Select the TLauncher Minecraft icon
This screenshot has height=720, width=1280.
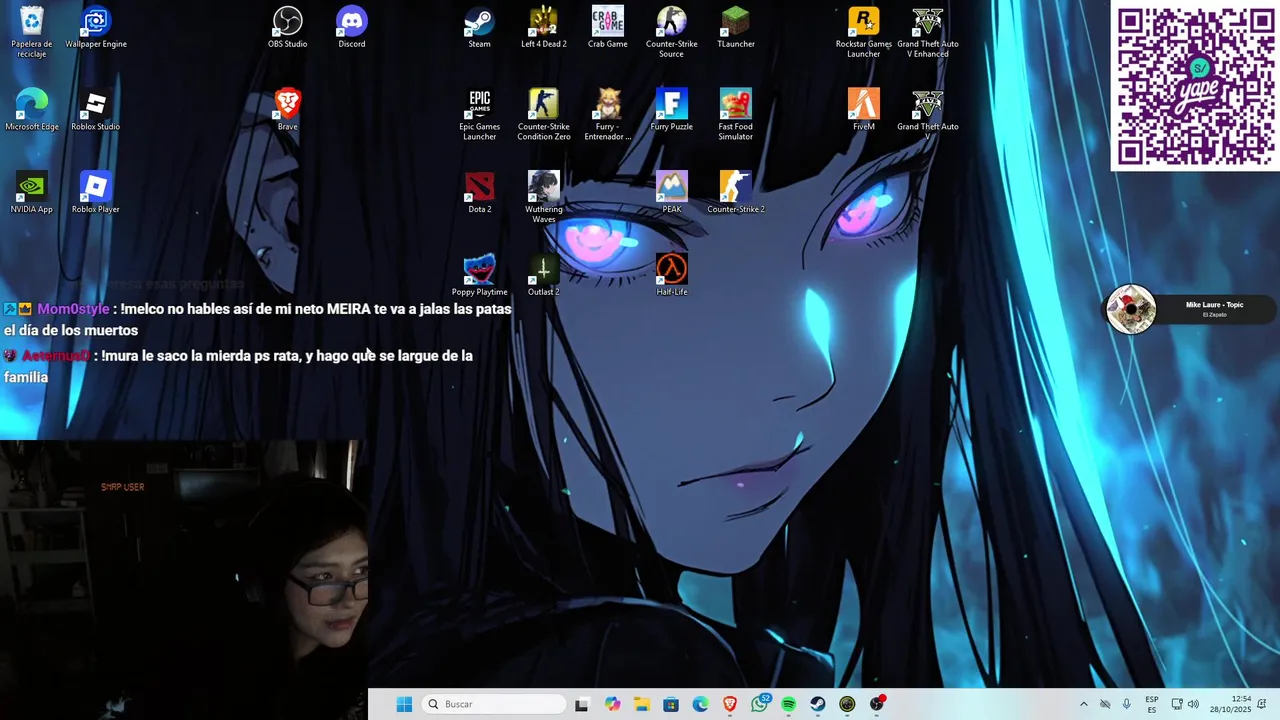(736, 28)
